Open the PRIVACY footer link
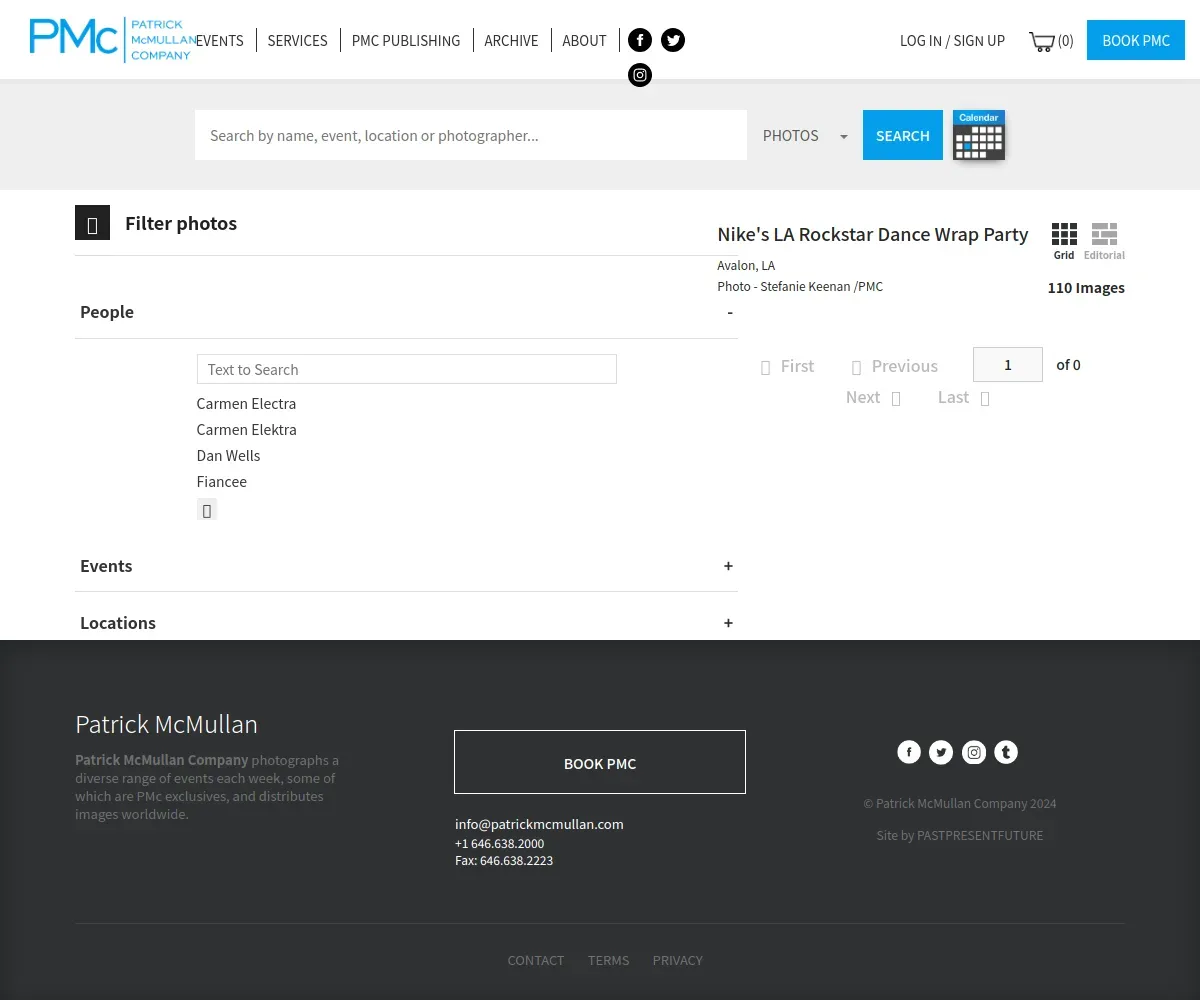 click(x=678, y=960)
